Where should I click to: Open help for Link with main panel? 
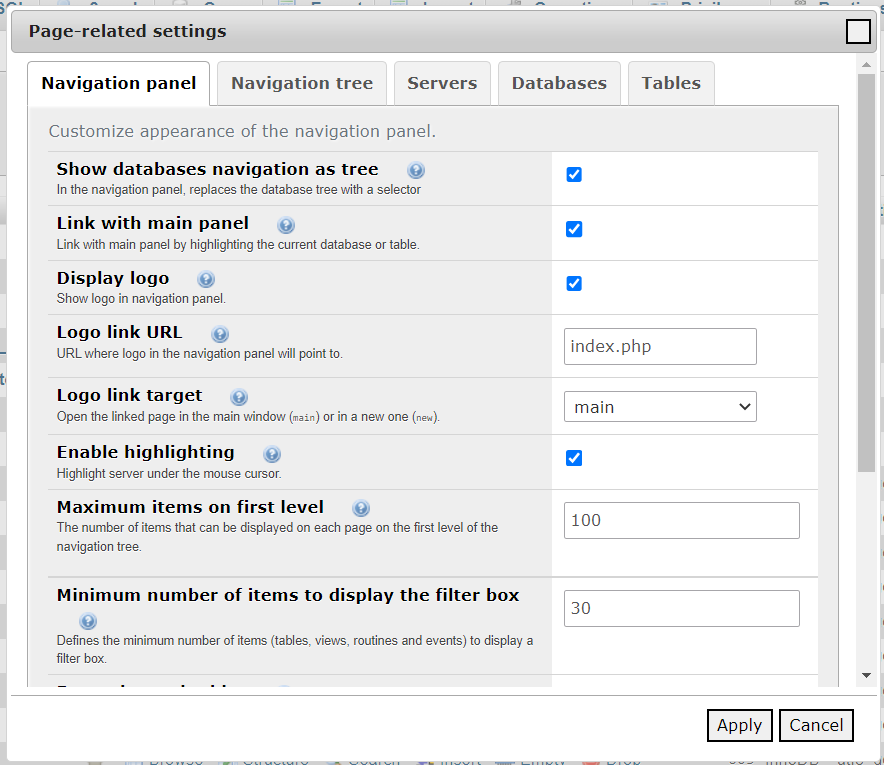[x=286, y=224]
